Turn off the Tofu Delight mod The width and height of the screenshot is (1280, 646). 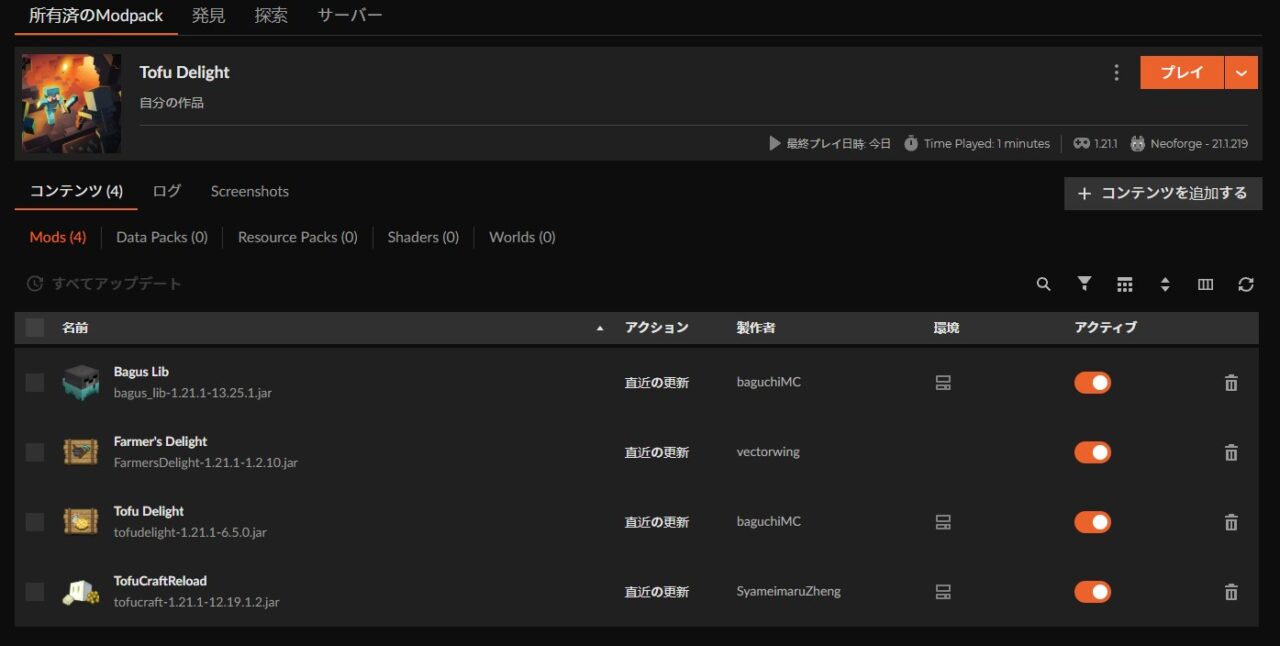click(x=1092, y=521)
